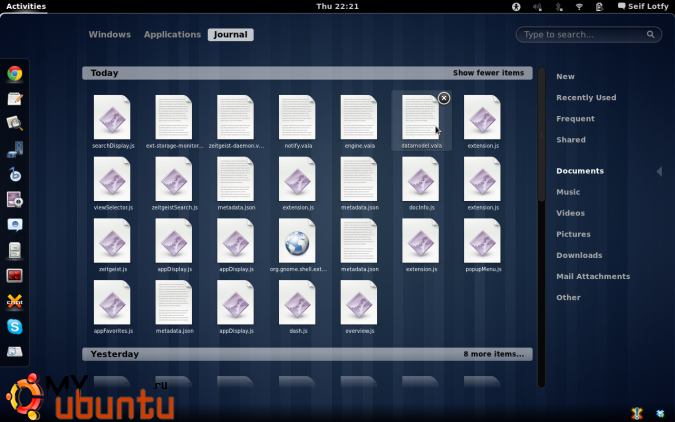This screenshot has height=422, width=675.
Task: Click the accessibility icon in top bar
Action: click(516, 6)
